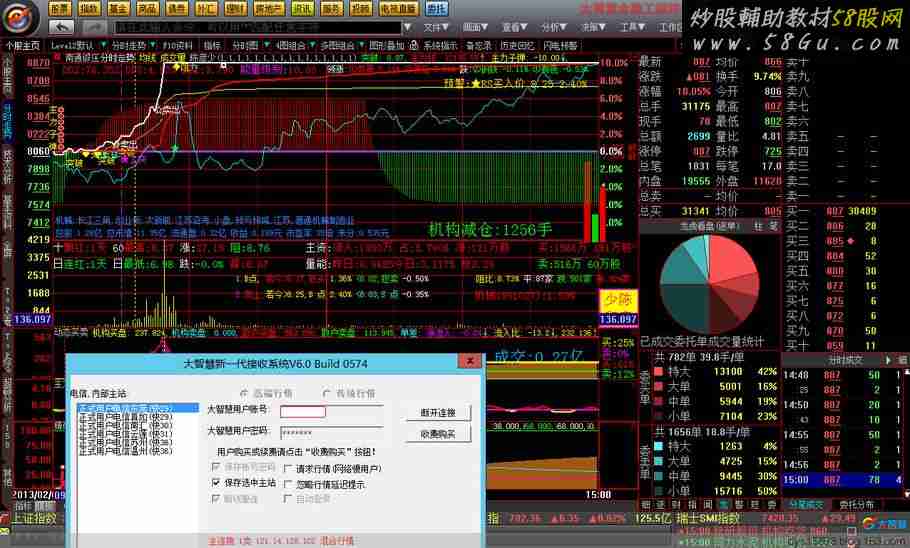Expand the 分时走势 dropdown
Viewport: 910px width, 548px height.
pyautogui.click(x=152, y=45)
